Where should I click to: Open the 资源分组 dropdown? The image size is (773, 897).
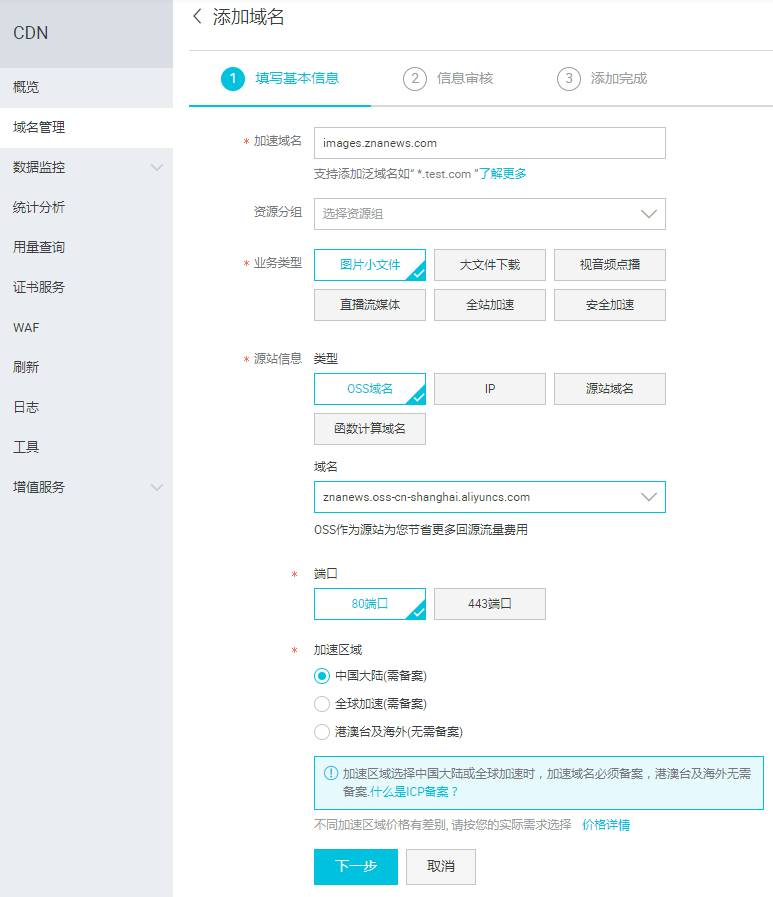click(489, 214)
